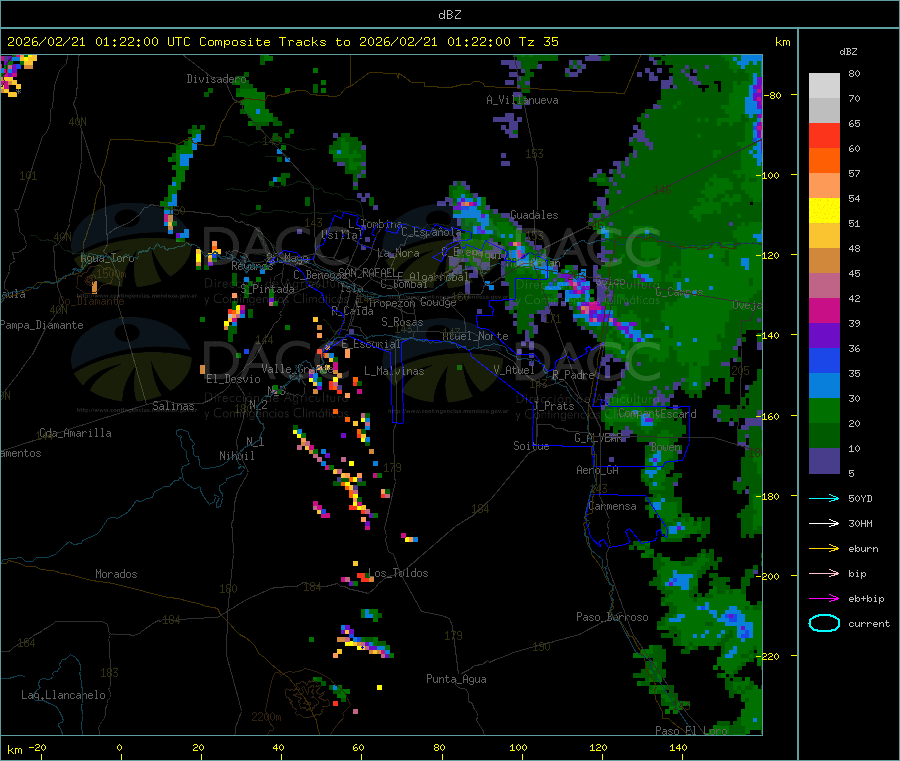Click the Guadales map label
The width and height of the screenshot is (900, 761).
point(534,215)
